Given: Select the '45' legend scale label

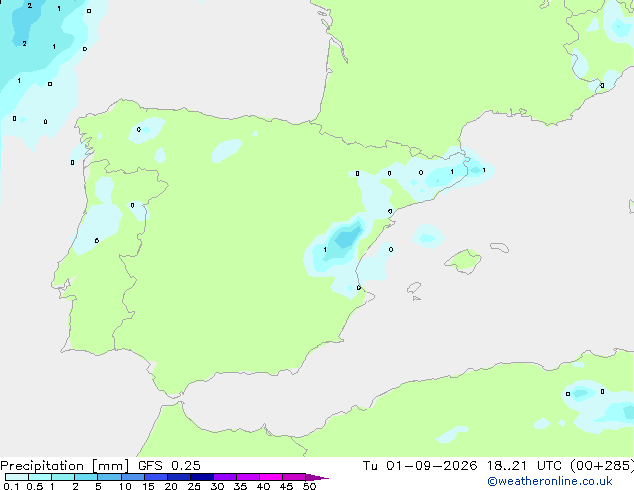Looking at the screenshot, I should pyautogui.click(x=286, y=486).
